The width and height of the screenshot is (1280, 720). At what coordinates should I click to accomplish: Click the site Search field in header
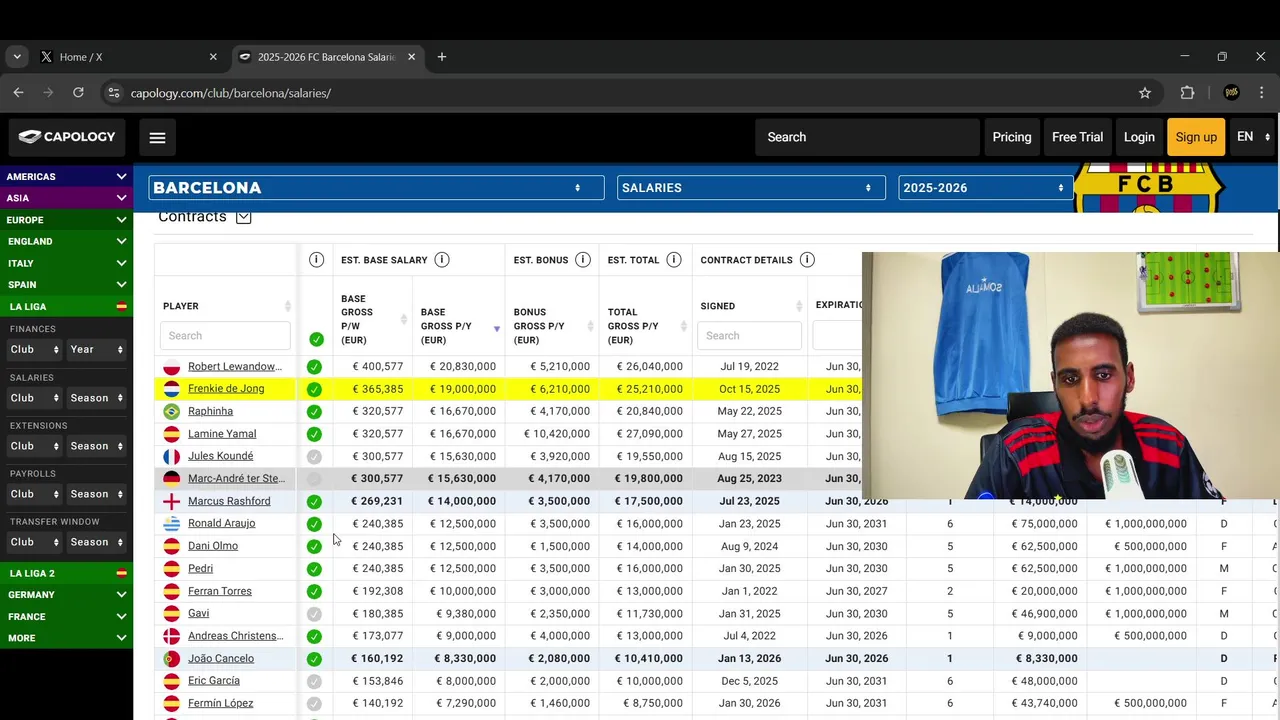[867, 137]
